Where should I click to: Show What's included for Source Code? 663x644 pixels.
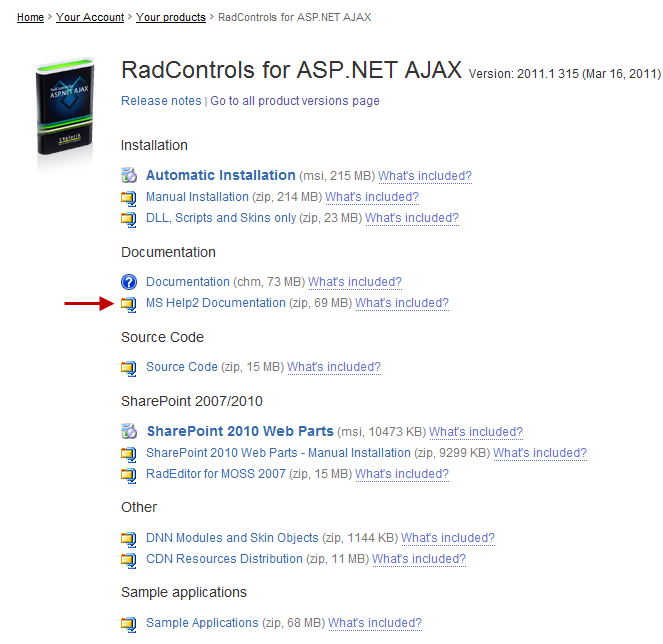point(334,367)
